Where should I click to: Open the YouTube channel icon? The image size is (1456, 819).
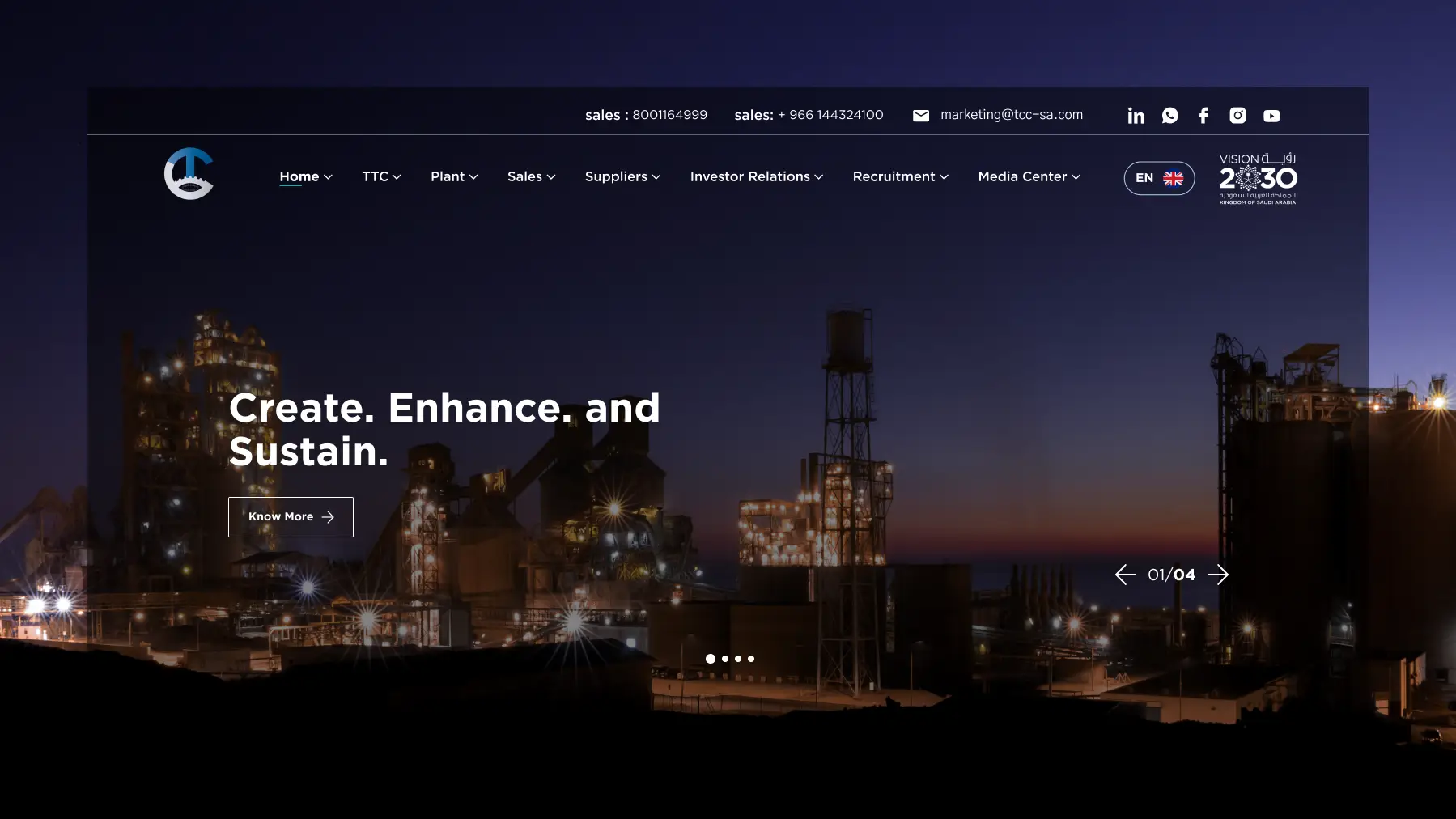click(x=1271, y=115)
